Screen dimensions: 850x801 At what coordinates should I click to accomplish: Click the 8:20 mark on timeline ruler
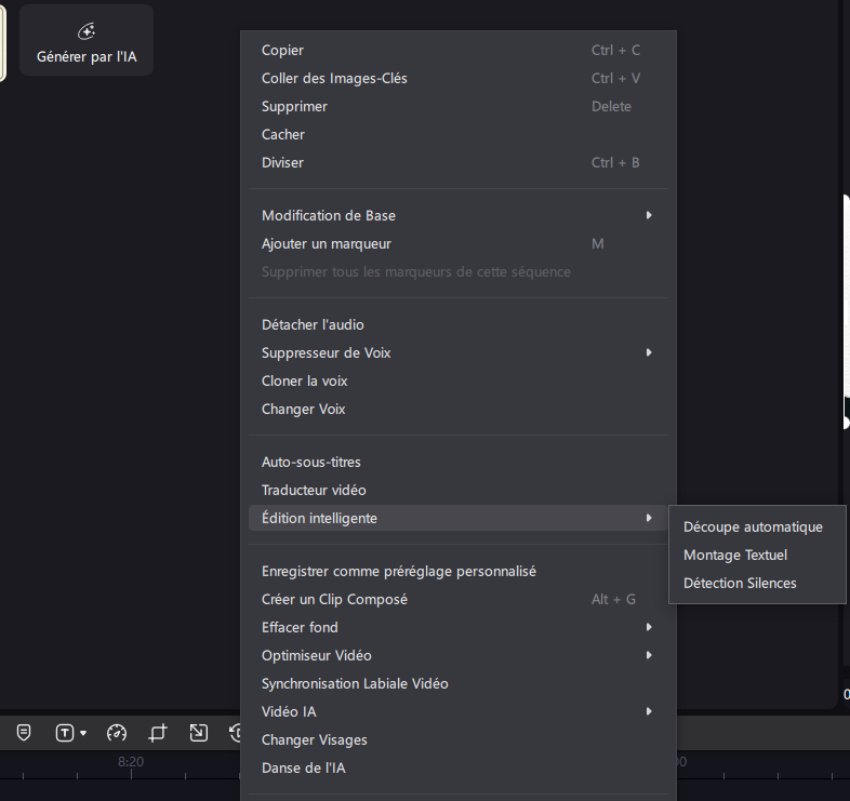(x=131, y=762)
